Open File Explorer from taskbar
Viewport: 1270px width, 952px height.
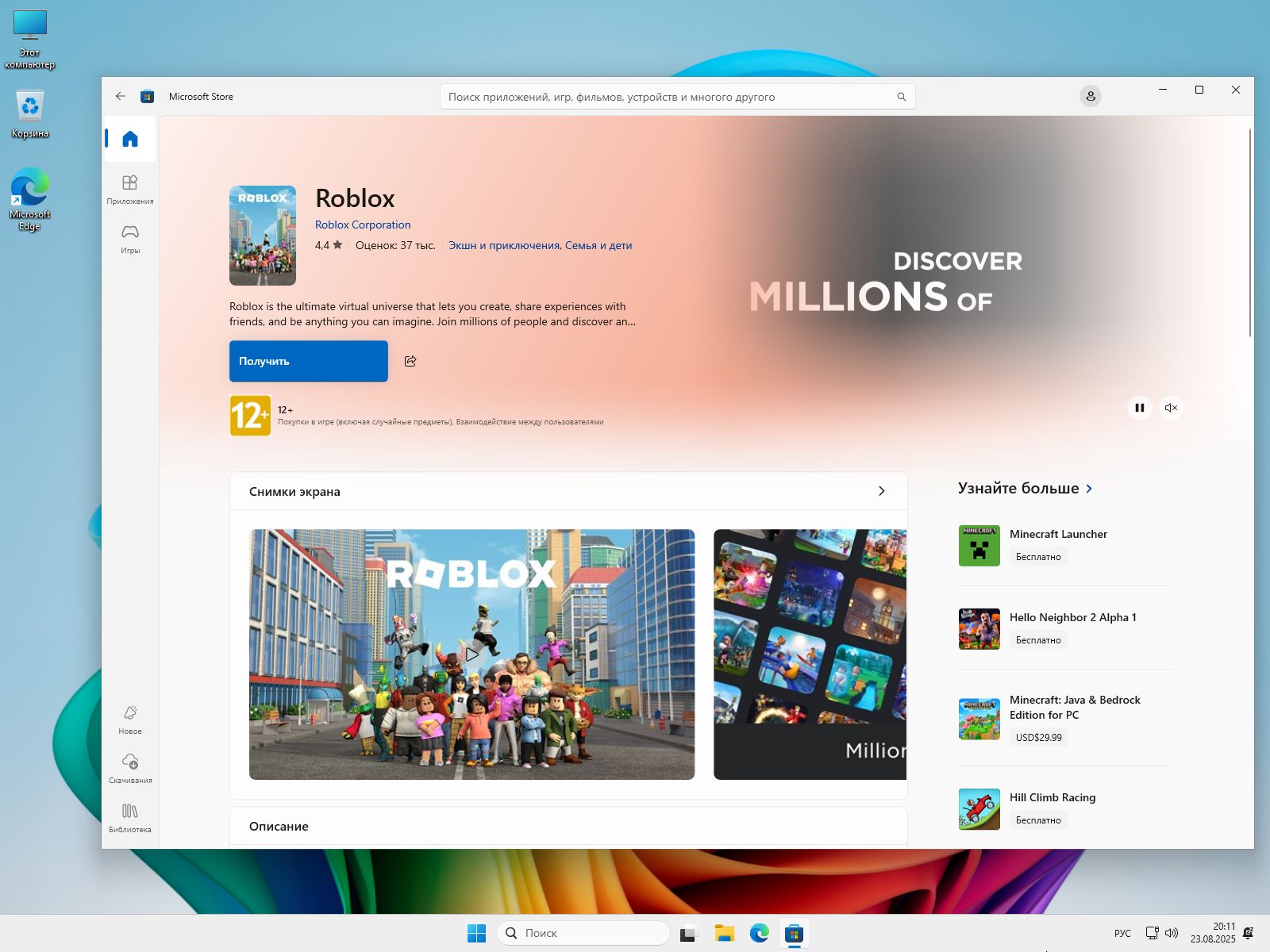pyautogui.click(x=724, y=933)
